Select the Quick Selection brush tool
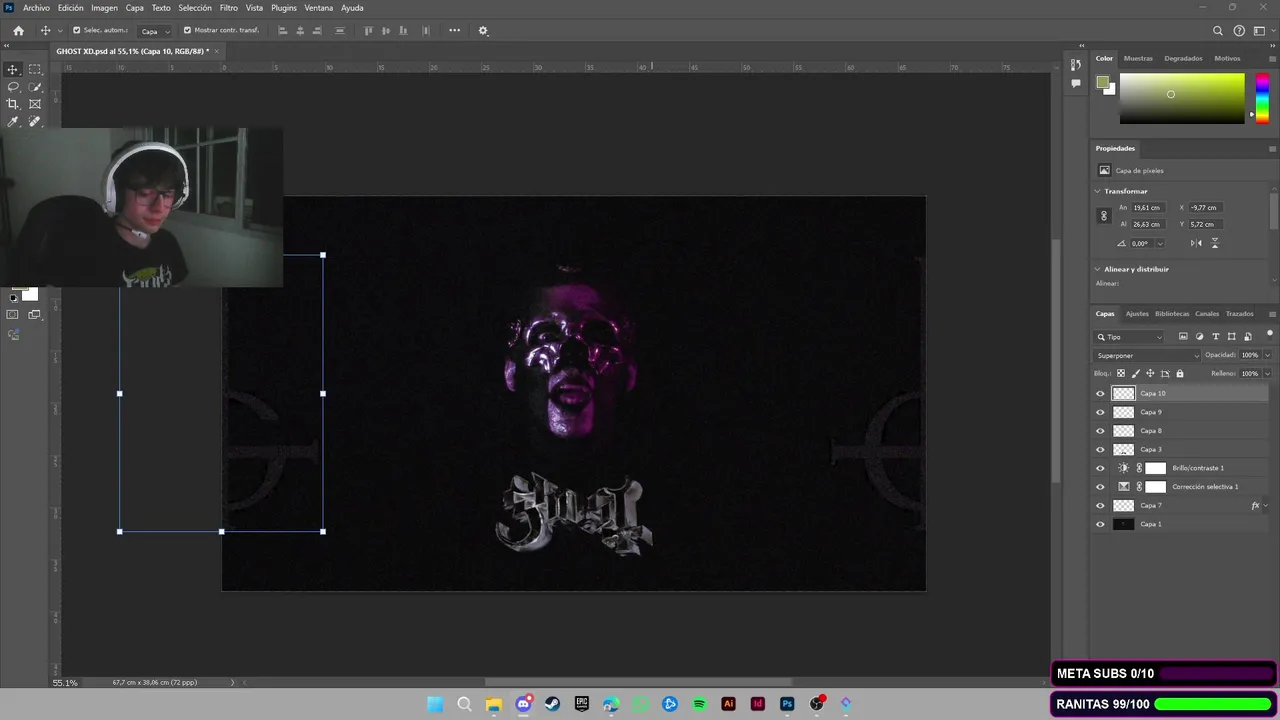The height and width of the screenshot is (720, 1280). point(35,87)
